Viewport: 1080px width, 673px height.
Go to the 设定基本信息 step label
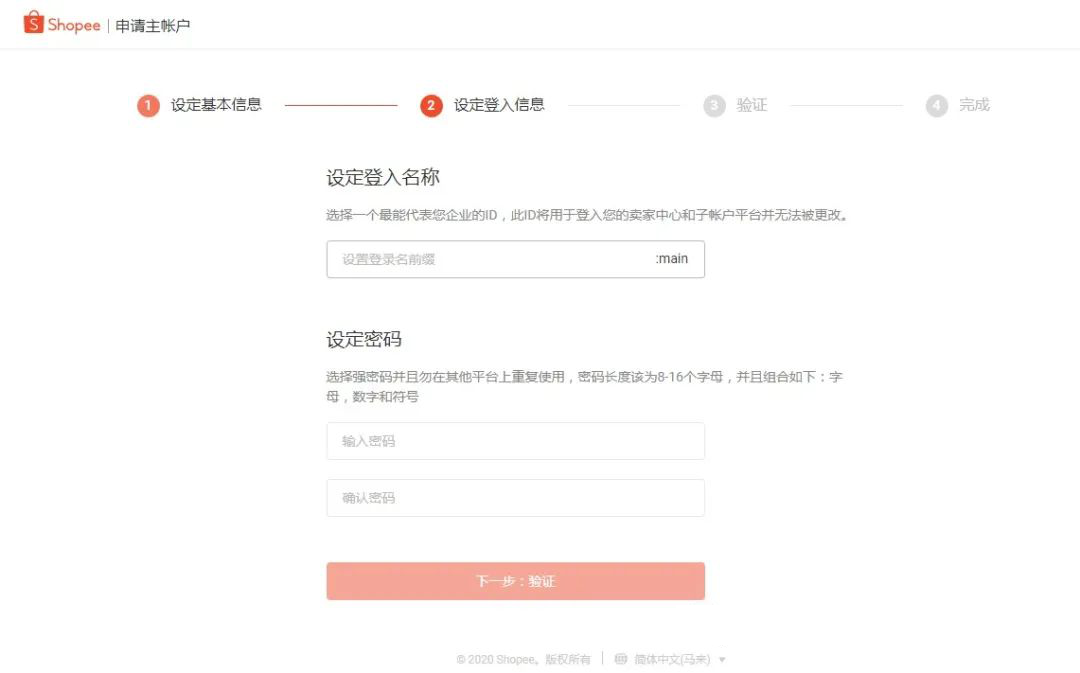tap(216, 105)
